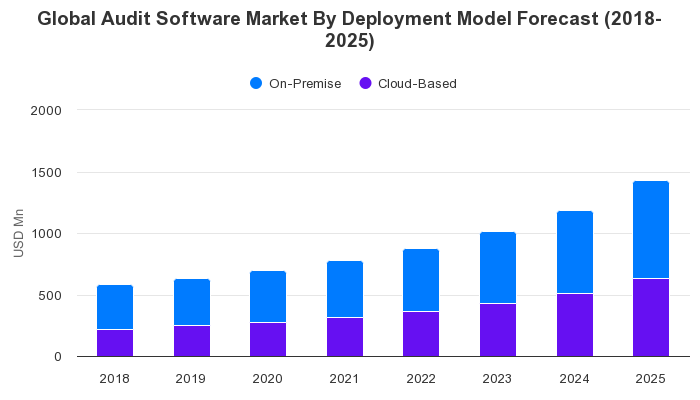Select the 2024 On-Premise bar segment
Image resolution: width=700 pixels, height=400 pixels.
click(575, 252)
